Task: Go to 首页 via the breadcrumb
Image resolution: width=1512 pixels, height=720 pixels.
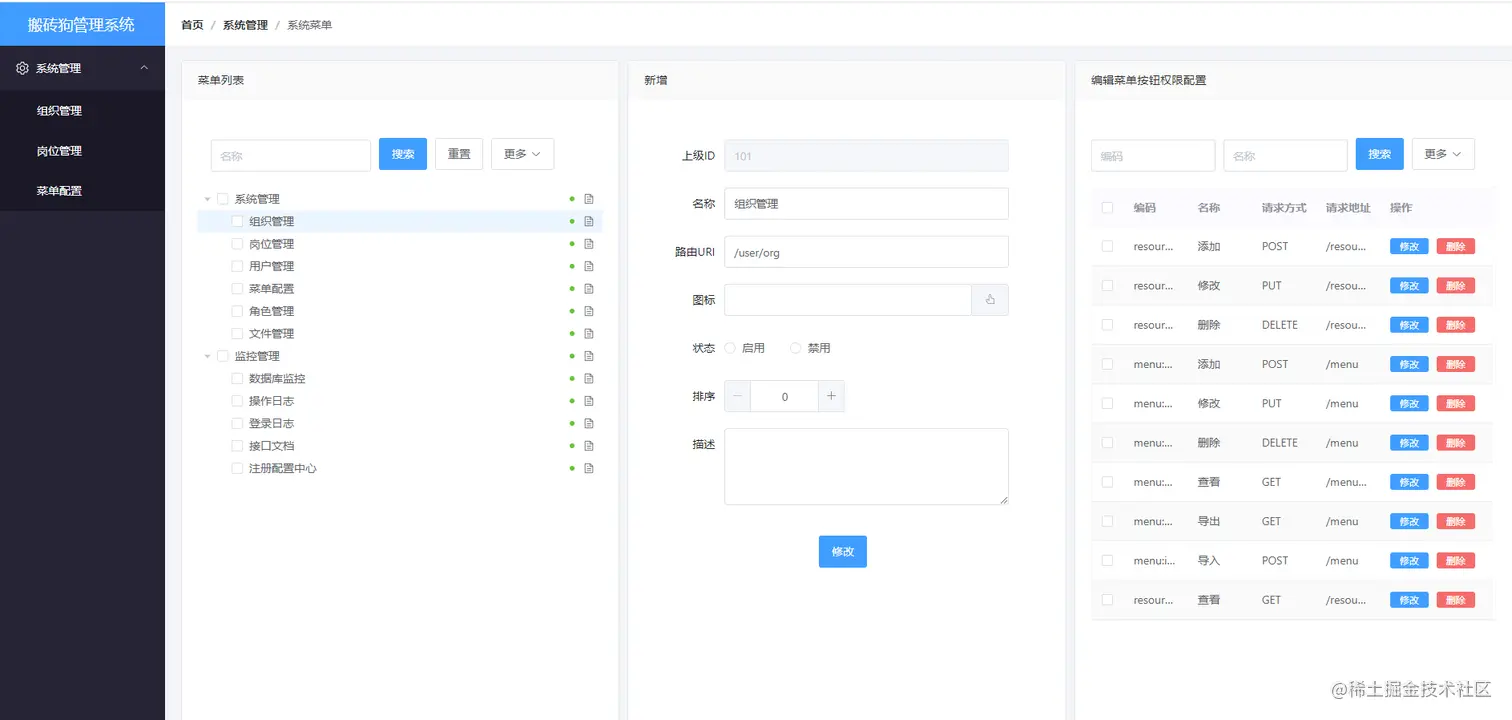Action: 192,25
